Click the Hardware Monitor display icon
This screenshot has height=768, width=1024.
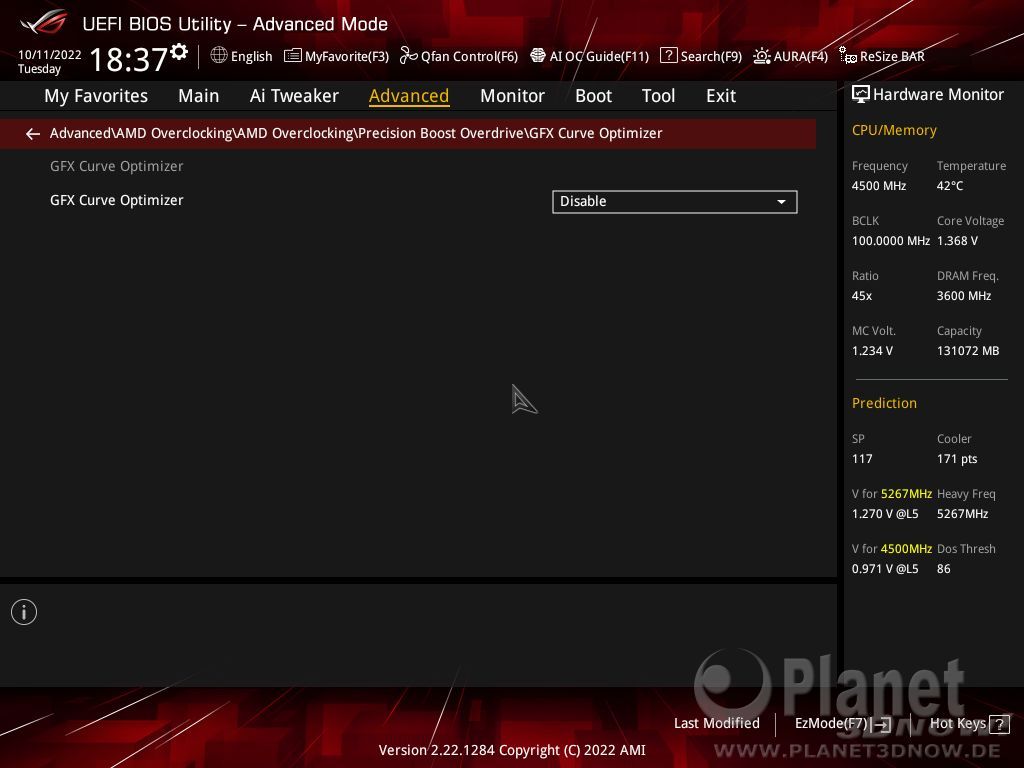click(x=861, y=95)
